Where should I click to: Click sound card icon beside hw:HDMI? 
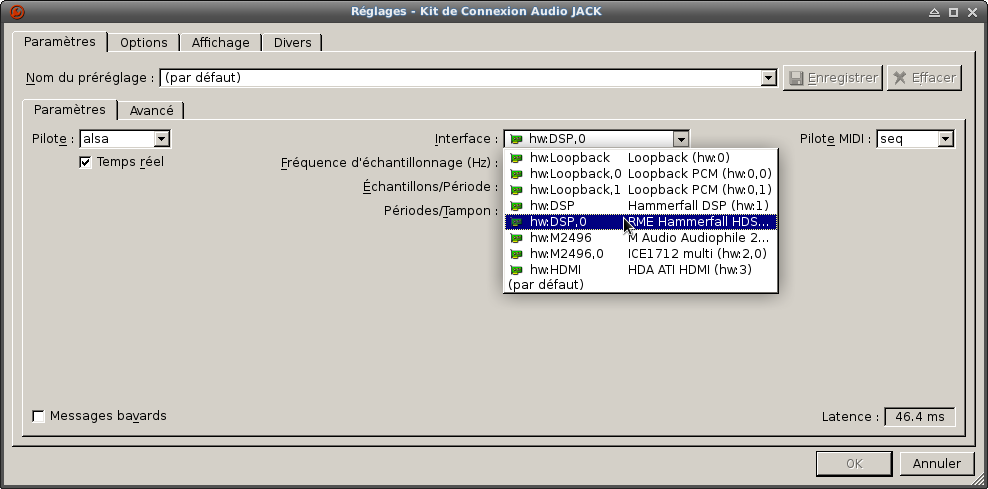[517, 270]
